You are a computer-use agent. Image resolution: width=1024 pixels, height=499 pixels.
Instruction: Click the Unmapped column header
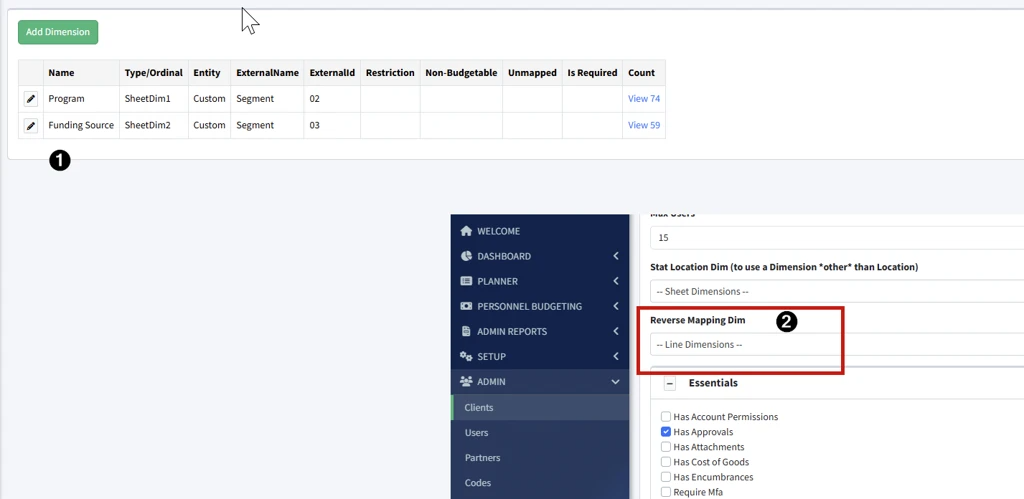tap(532, 72)
